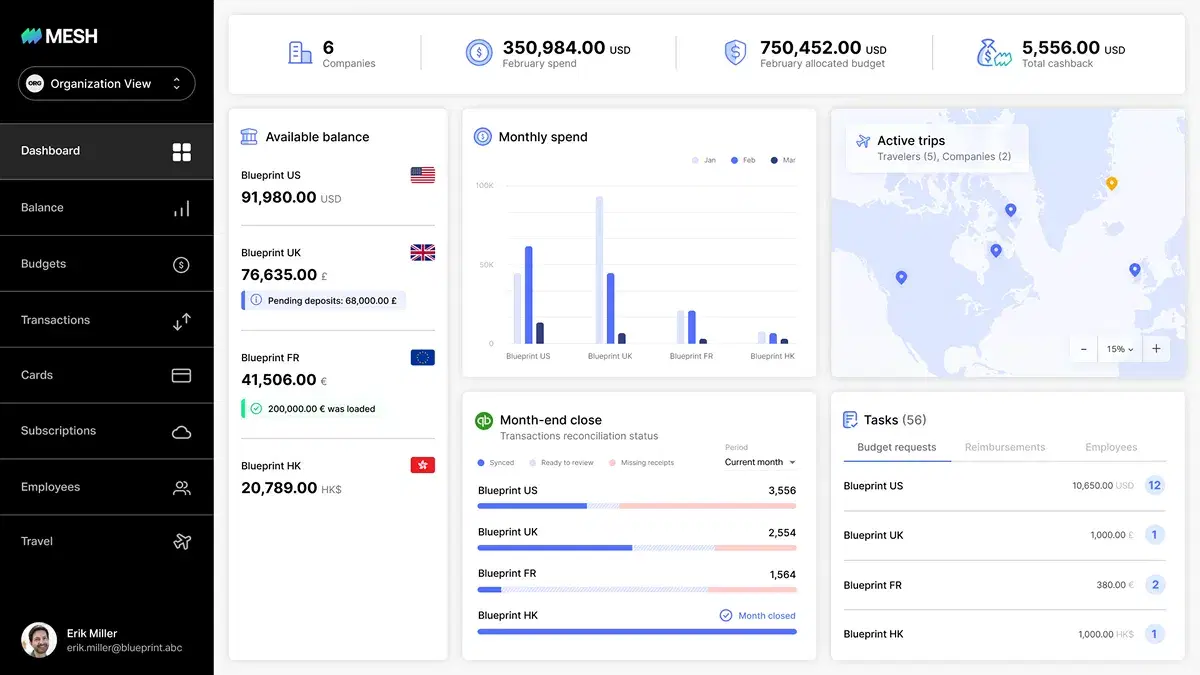Click the Blueprint UK flag
1200x675 pixels.
(423, 253)
